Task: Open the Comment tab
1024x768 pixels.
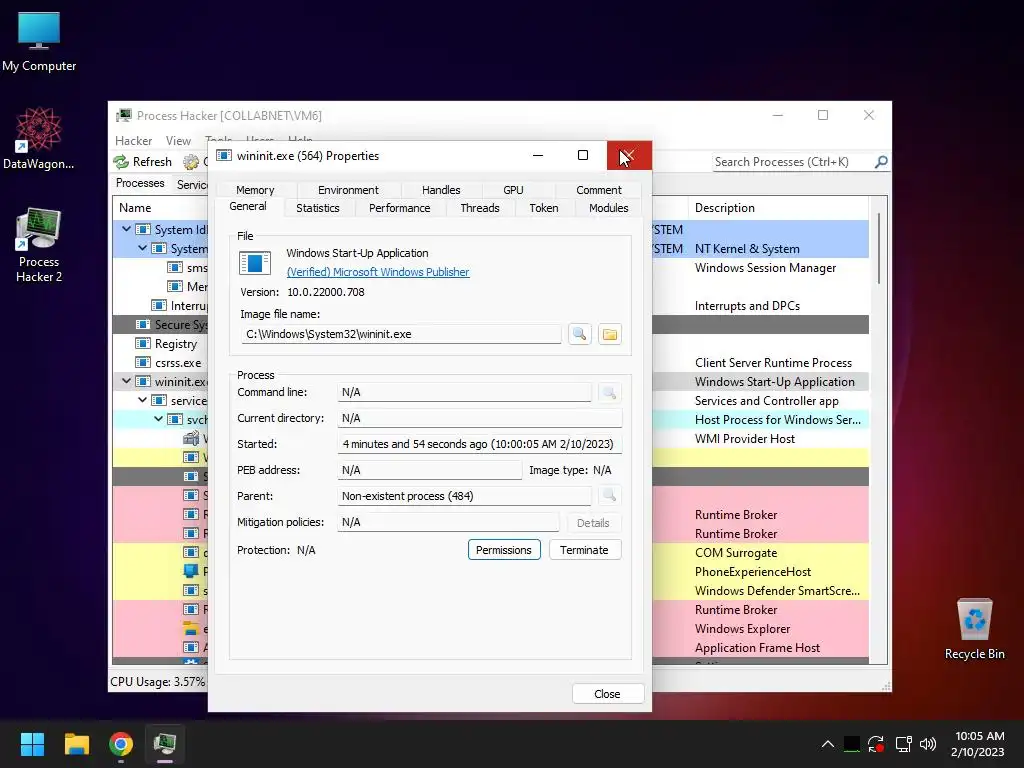Action: (598, 190)
